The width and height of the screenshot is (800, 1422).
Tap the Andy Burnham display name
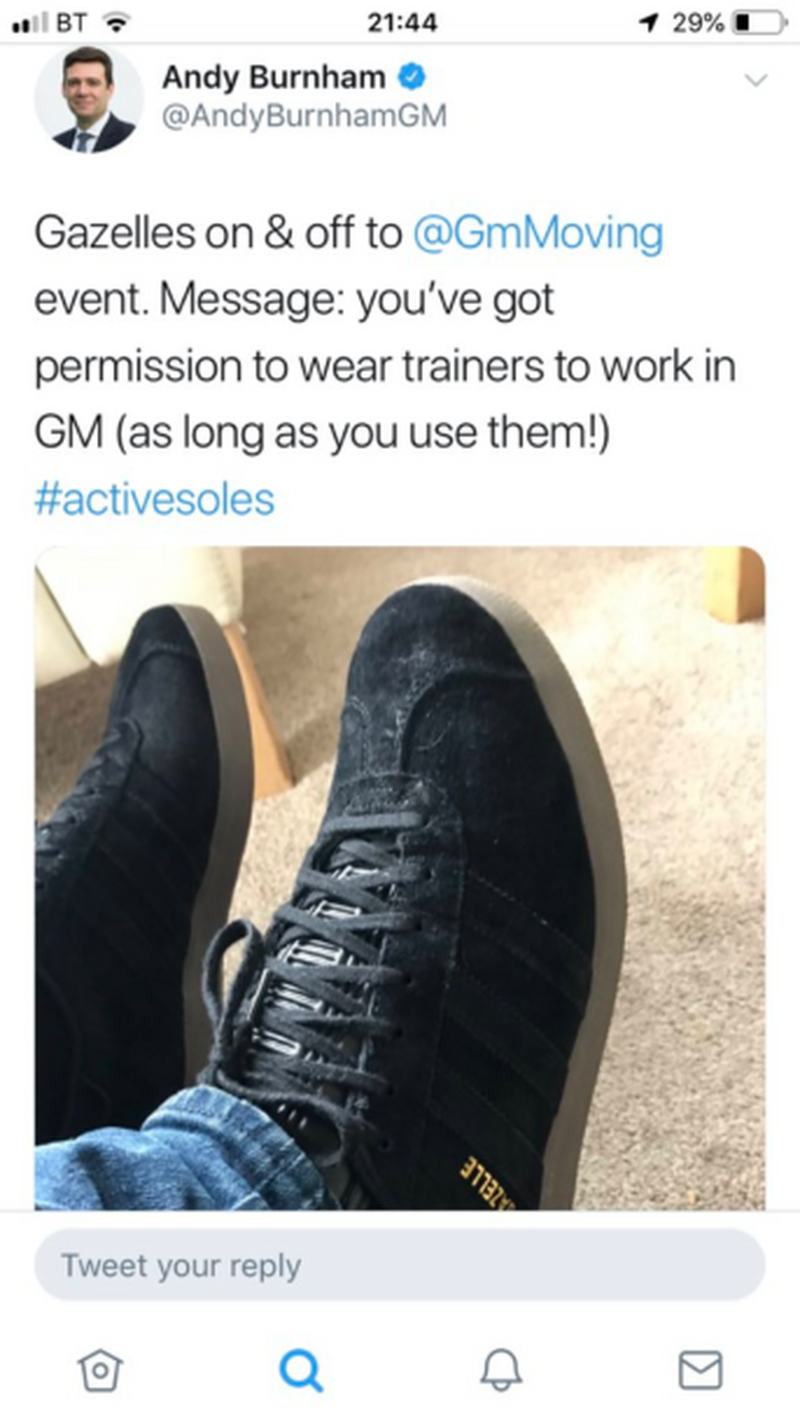273,76
